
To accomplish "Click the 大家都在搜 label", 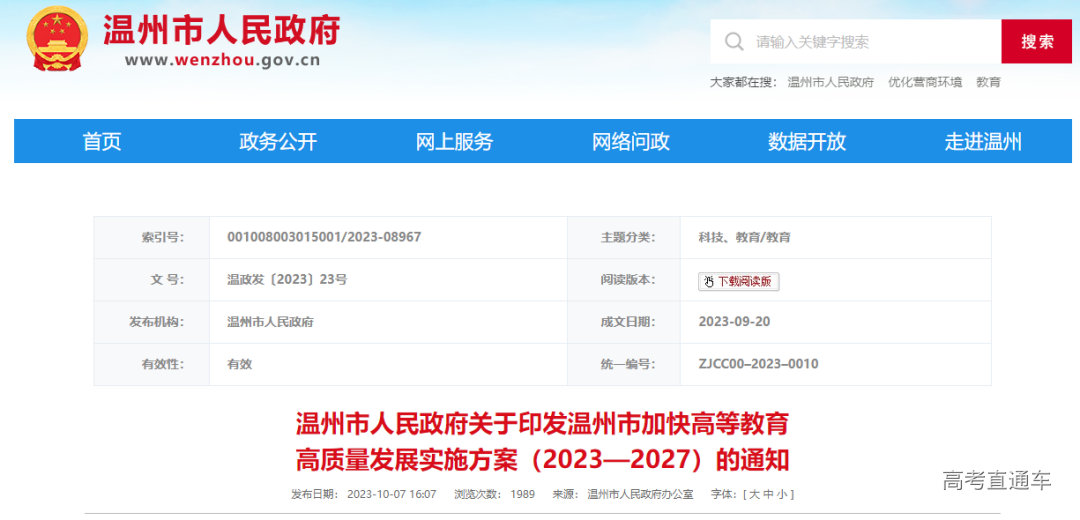I will point(743,82).
